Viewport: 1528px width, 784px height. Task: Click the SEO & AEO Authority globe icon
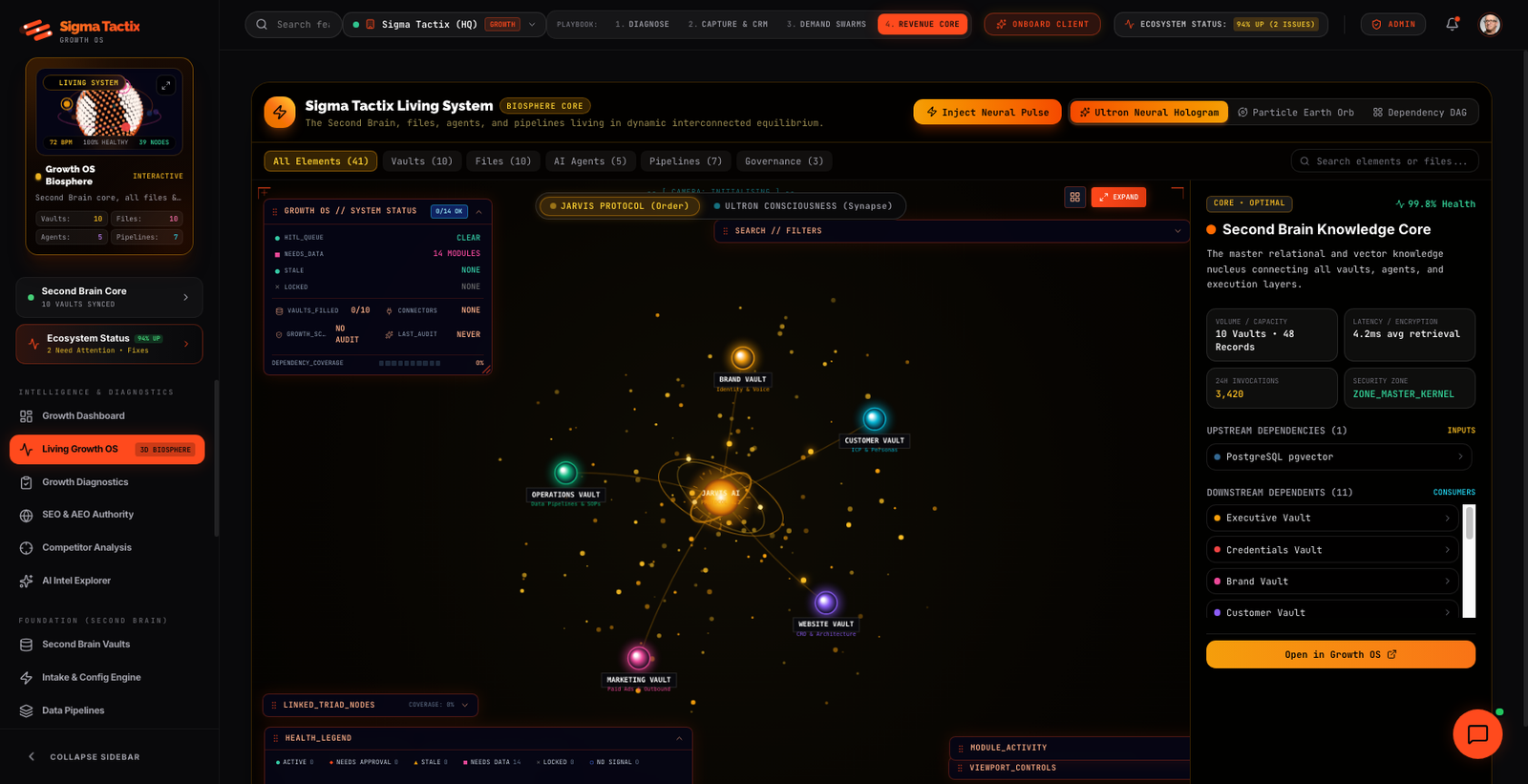26,515
